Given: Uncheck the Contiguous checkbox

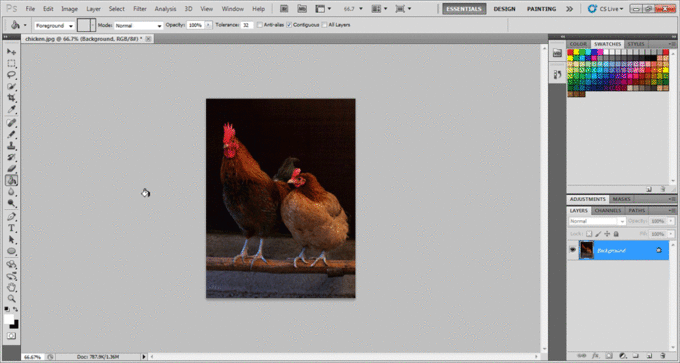Looking at the screenshot, I should pyautogui.click(x=289, y=25).
